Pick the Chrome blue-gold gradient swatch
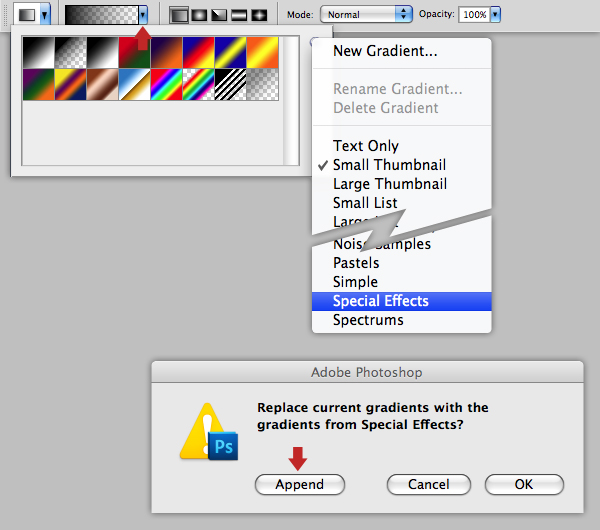This screenshot has width=600, height=530. pos(135,85)
